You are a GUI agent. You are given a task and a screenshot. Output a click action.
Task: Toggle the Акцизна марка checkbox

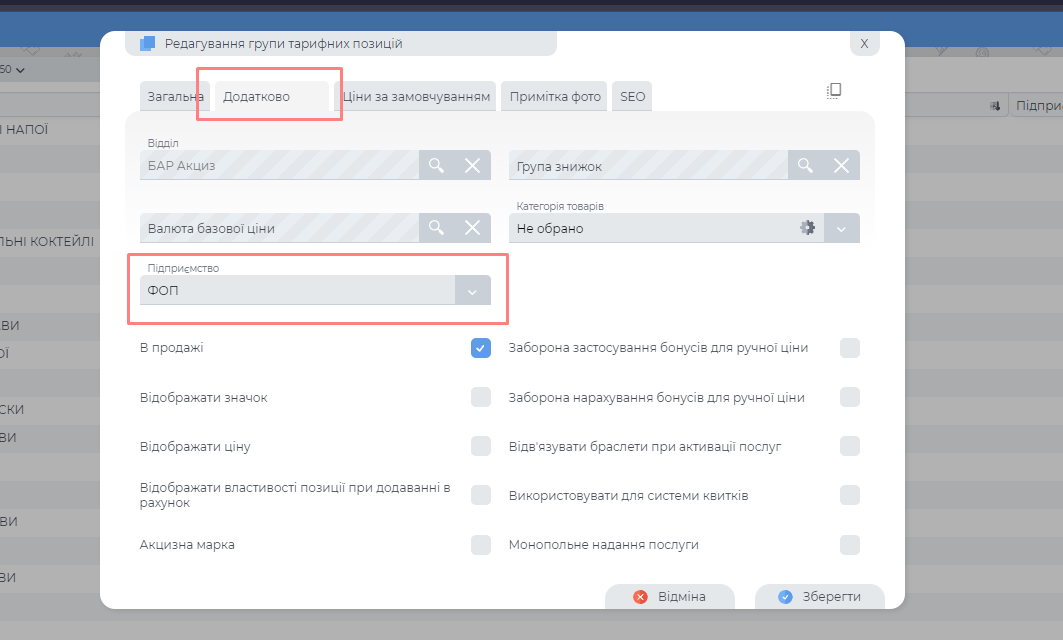coord(481,545)
